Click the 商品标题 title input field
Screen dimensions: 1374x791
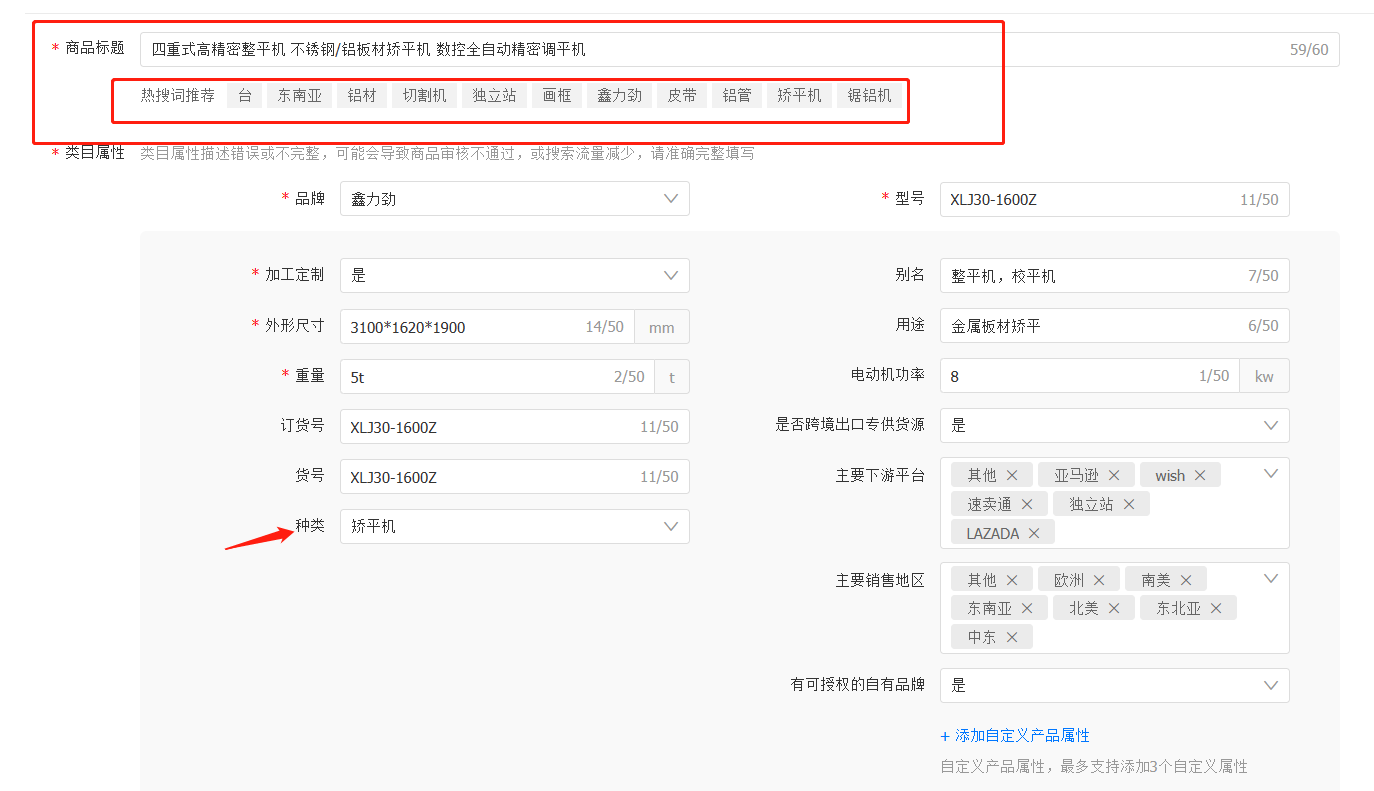coord(700,49)
